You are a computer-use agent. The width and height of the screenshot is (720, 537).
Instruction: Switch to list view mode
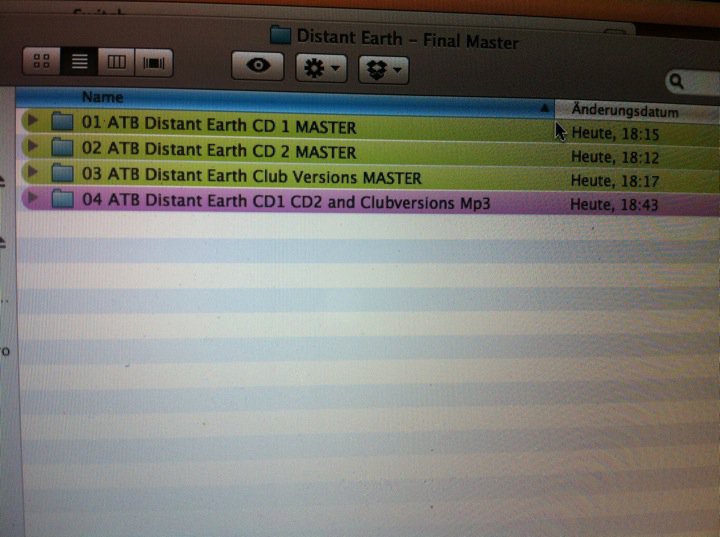(79, 62)
